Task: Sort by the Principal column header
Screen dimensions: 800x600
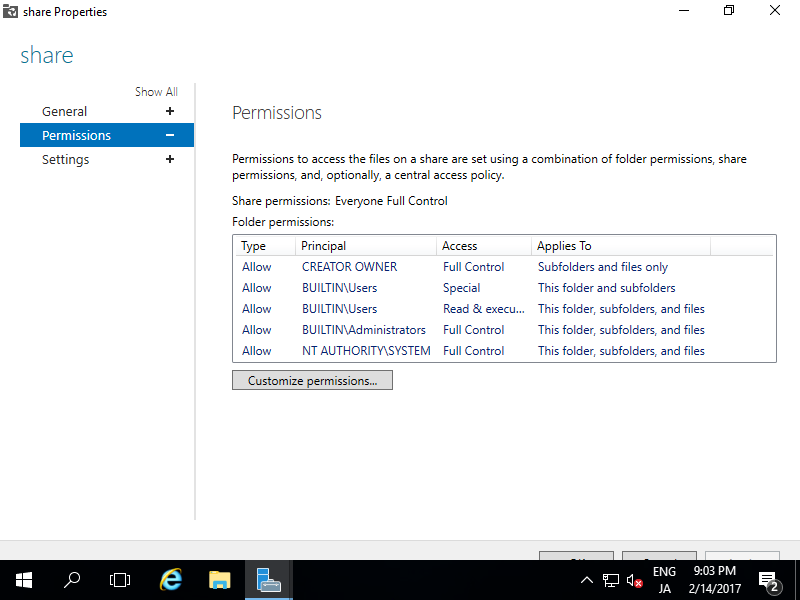Action: click(x=365, y=246)
